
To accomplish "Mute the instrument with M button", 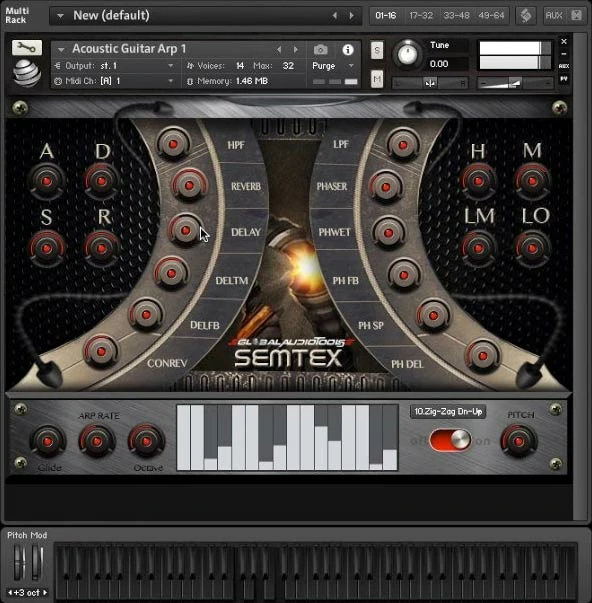I will [377, 79].
